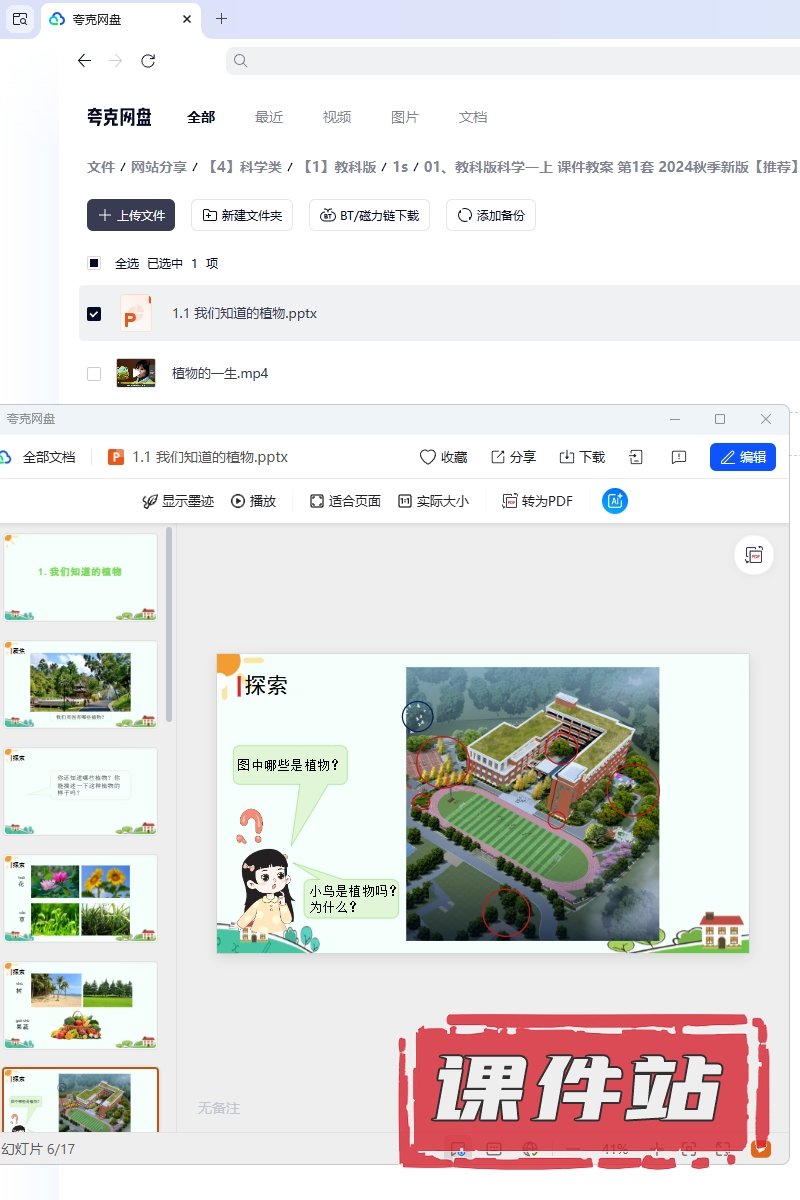Viewport: 800px width, 1200px height.
Task: Play the slideshow with 播放
Action: [253, 501]
